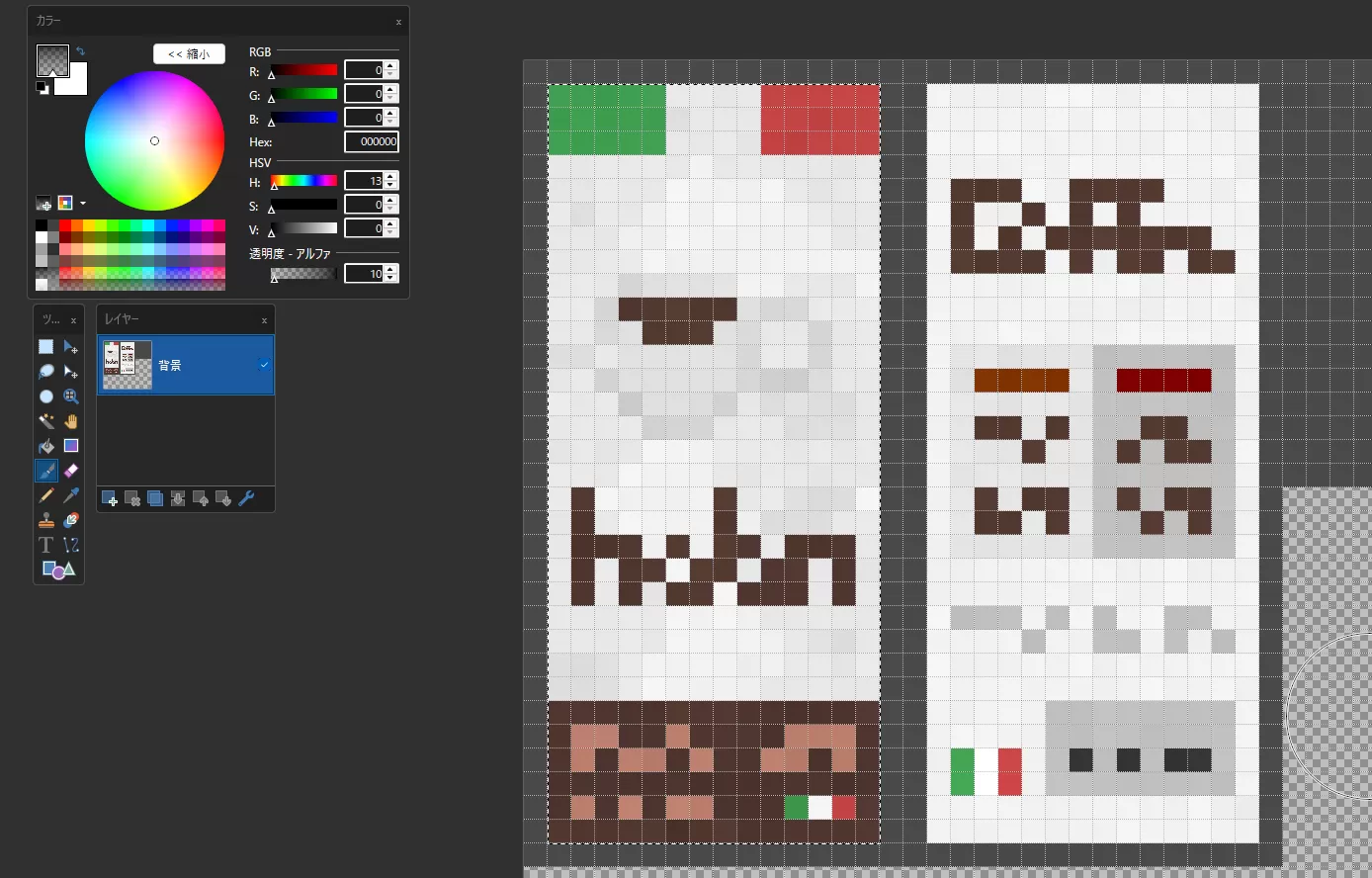Pick the Paint Bucket fill tool
The image size is (1372, 878).
click(45, 446)
